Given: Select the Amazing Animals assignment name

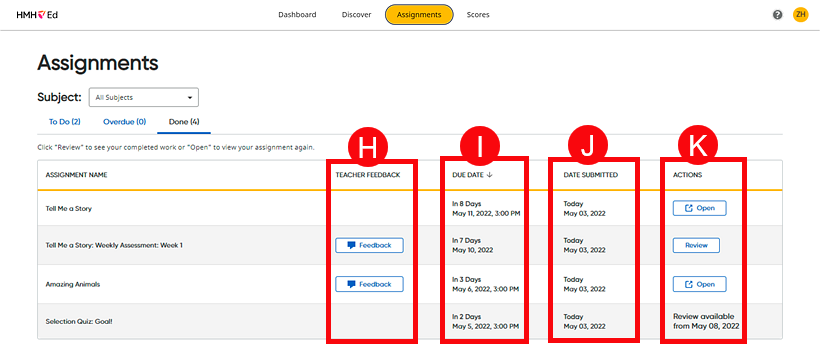Looking at the screenshot, I should coord(73,284).
